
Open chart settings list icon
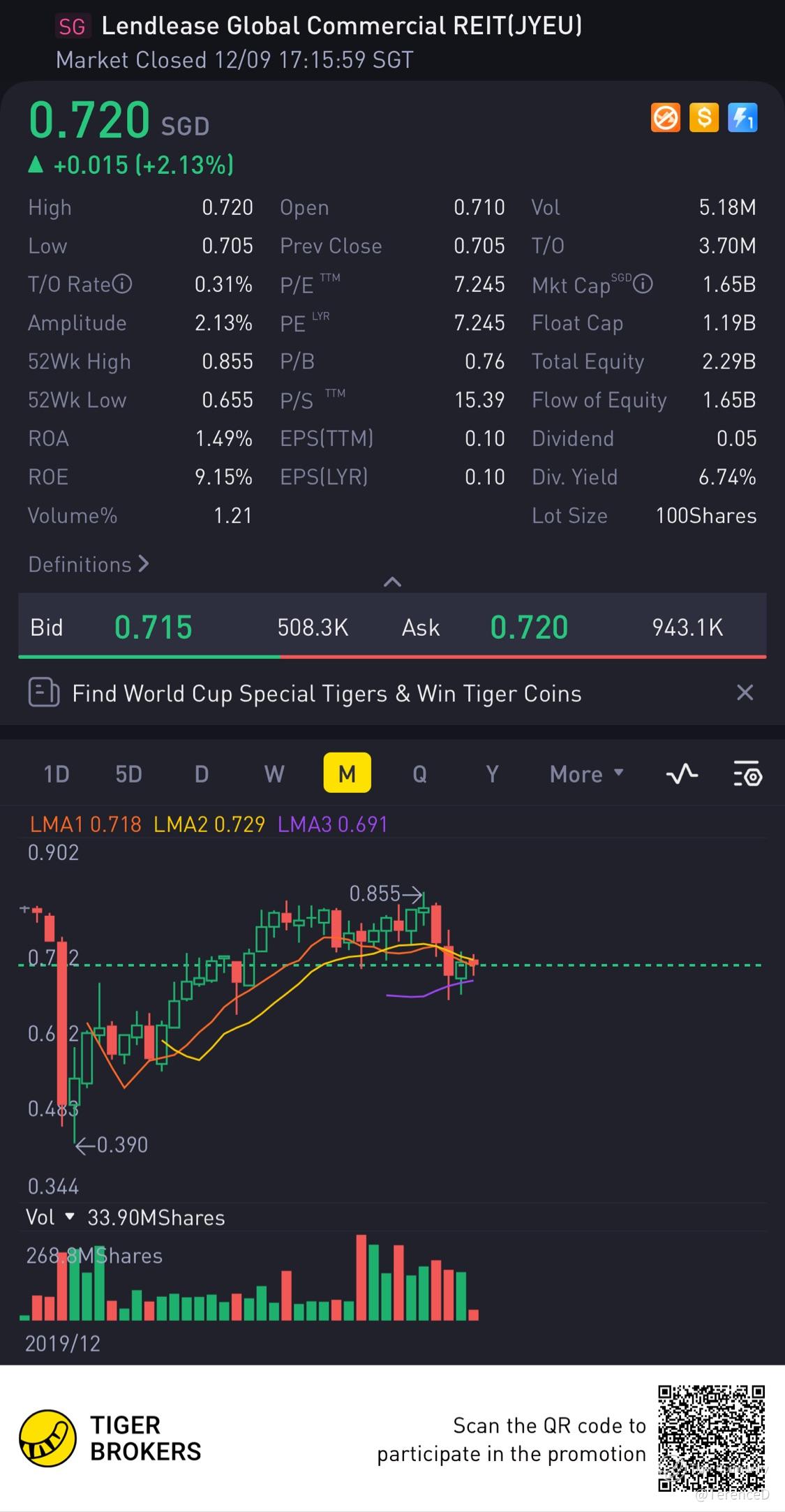(747, 773)
